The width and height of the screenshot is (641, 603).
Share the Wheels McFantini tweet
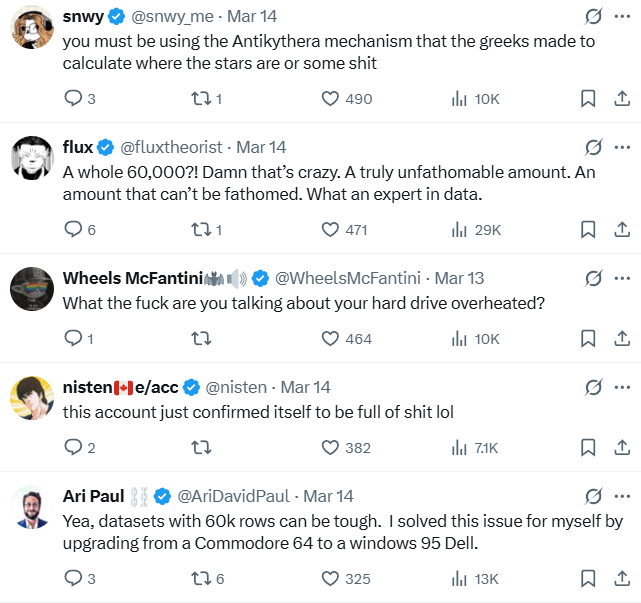(620, 339)
